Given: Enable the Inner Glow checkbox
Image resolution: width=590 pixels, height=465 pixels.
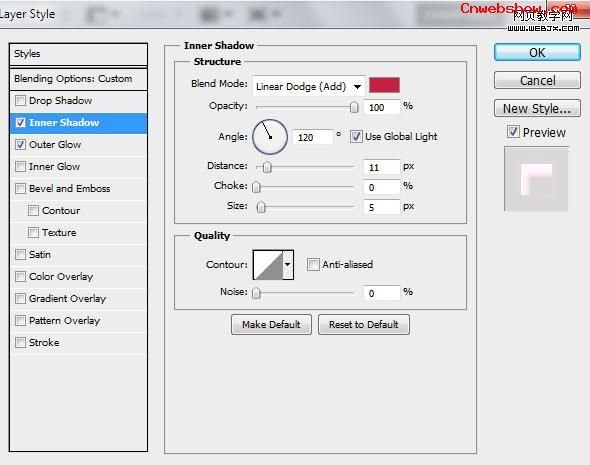Looking at the screenshot, I should point(20,166).
